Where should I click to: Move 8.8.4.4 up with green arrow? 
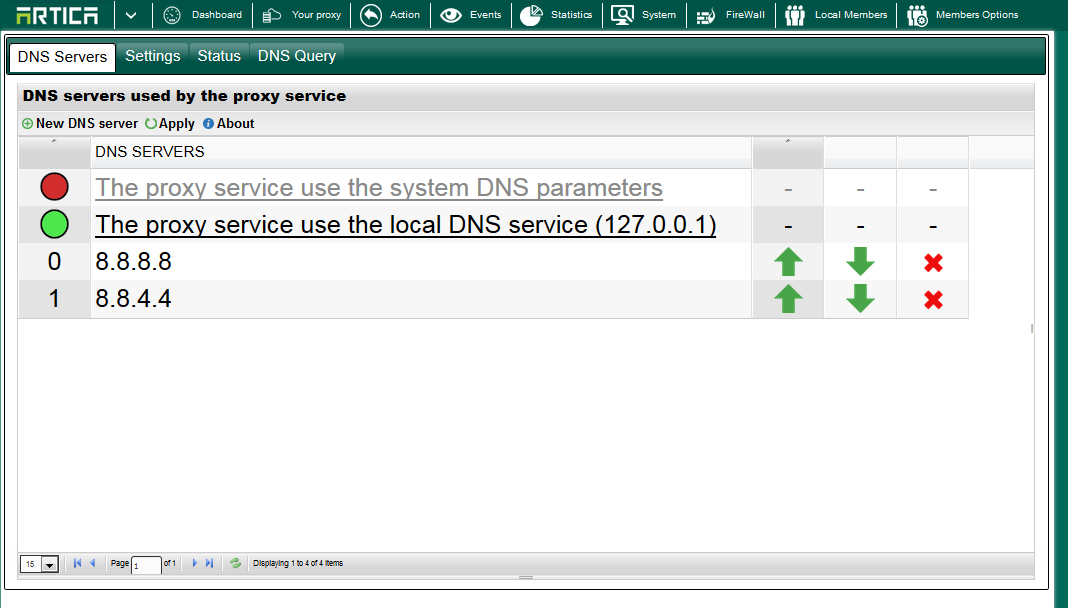click(788, 298)
